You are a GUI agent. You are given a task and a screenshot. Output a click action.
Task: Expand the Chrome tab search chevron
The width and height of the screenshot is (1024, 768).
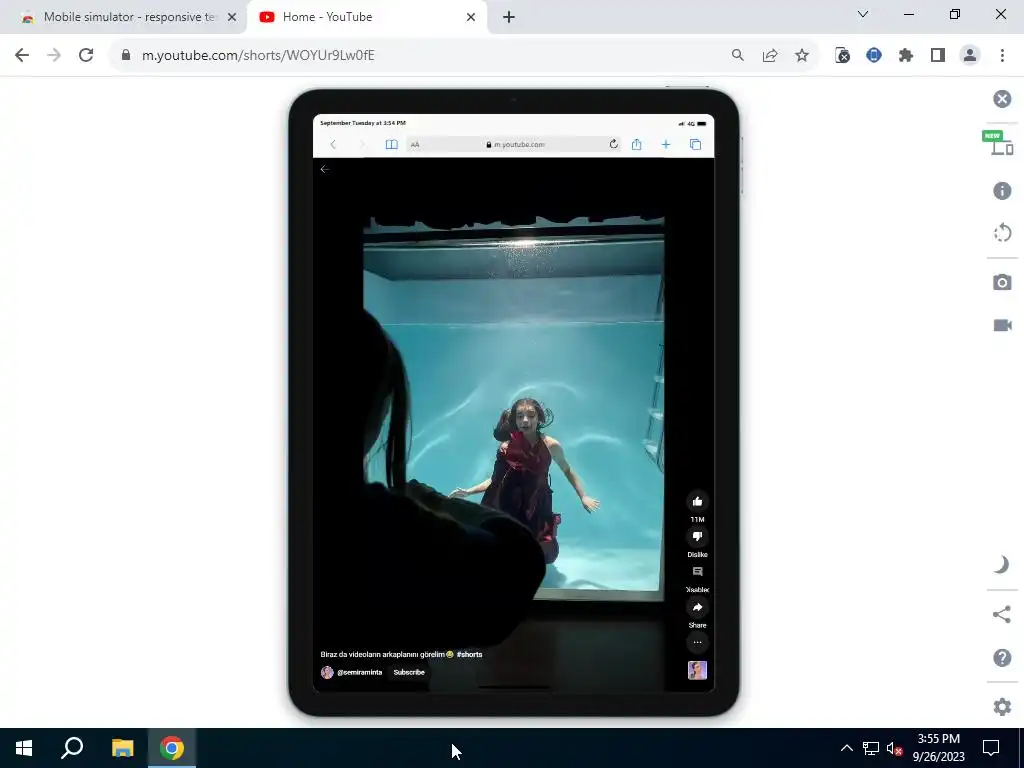point(863,14)
